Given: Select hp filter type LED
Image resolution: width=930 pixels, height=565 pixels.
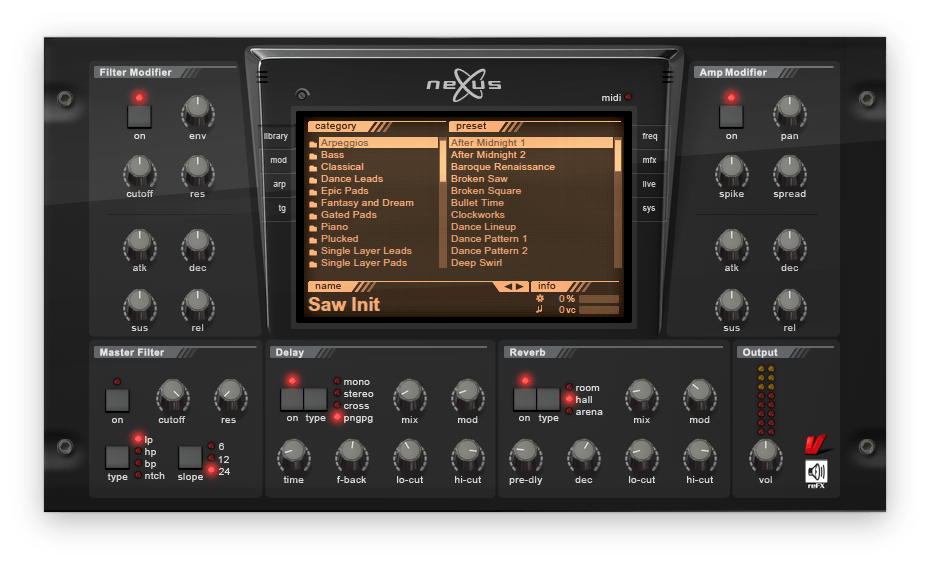Looking at the screenshot, I should tap(138, 452).
